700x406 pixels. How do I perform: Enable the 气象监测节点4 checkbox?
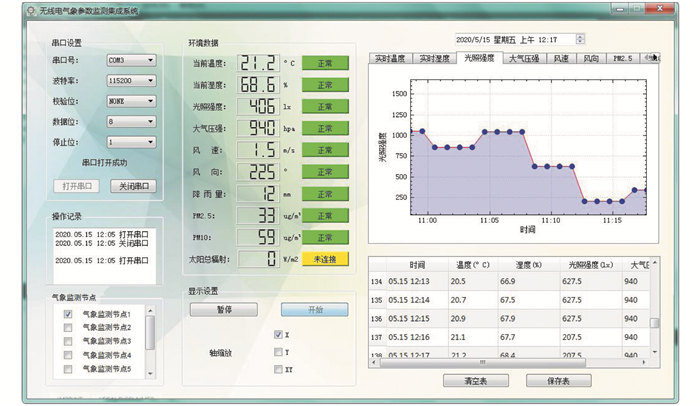68,355
